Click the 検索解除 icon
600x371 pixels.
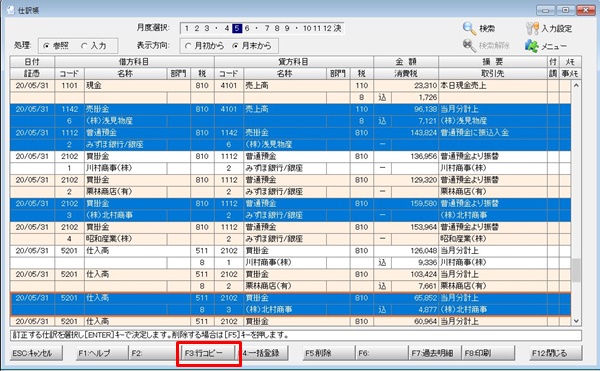[x=469, y=46]
